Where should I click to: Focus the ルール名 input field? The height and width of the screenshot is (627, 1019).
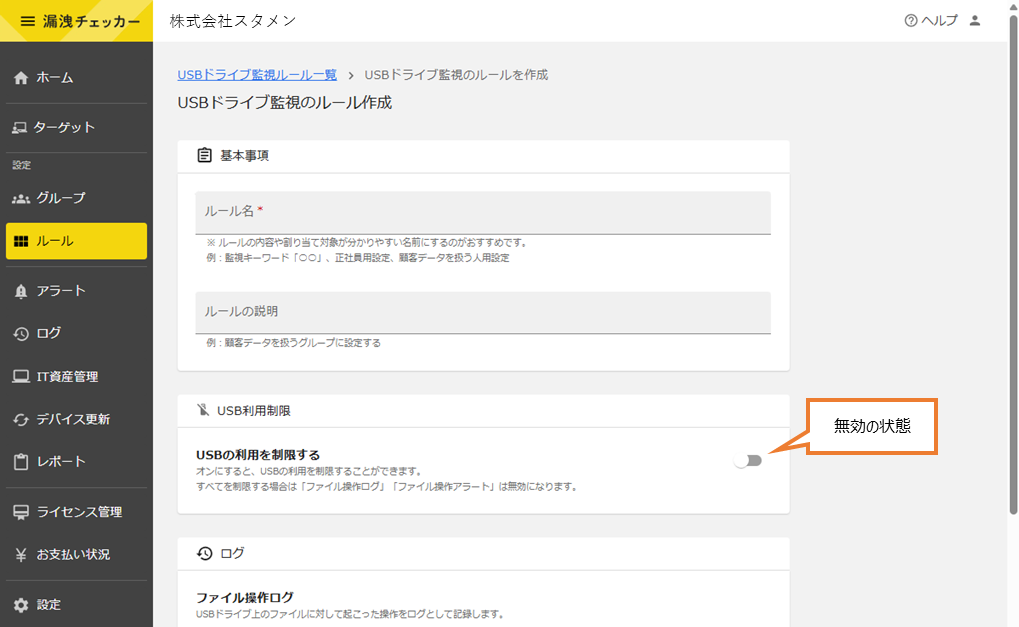[483, 212]
